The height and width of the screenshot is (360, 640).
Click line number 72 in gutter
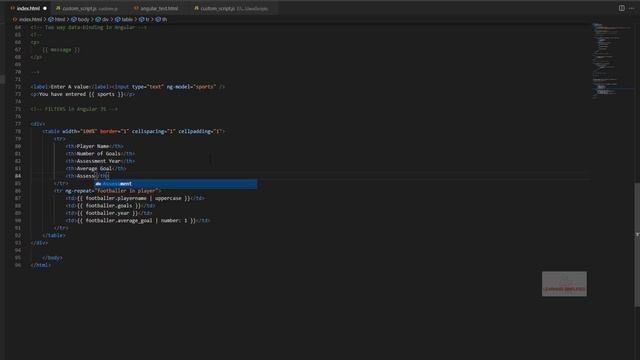[18, 87]
